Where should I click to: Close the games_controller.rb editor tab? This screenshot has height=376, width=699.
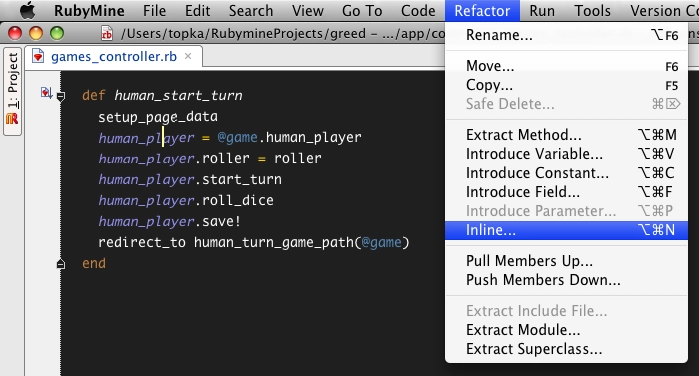[188, 56]
